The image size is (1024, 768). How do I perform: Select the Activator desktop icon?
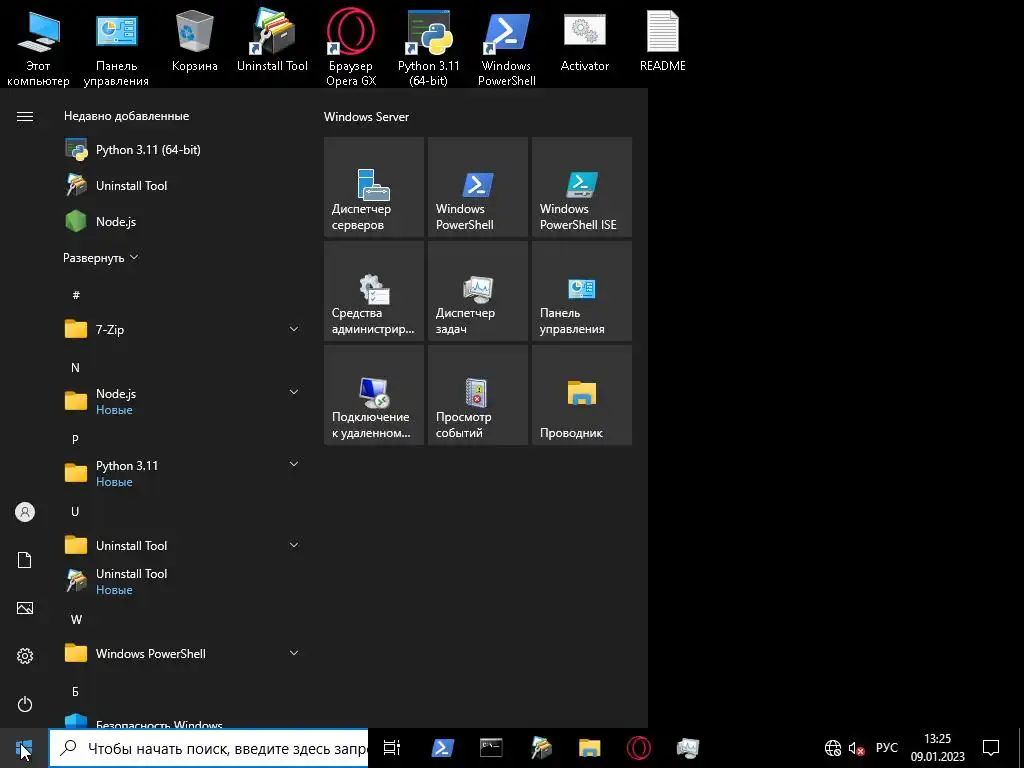click(584, 40)
